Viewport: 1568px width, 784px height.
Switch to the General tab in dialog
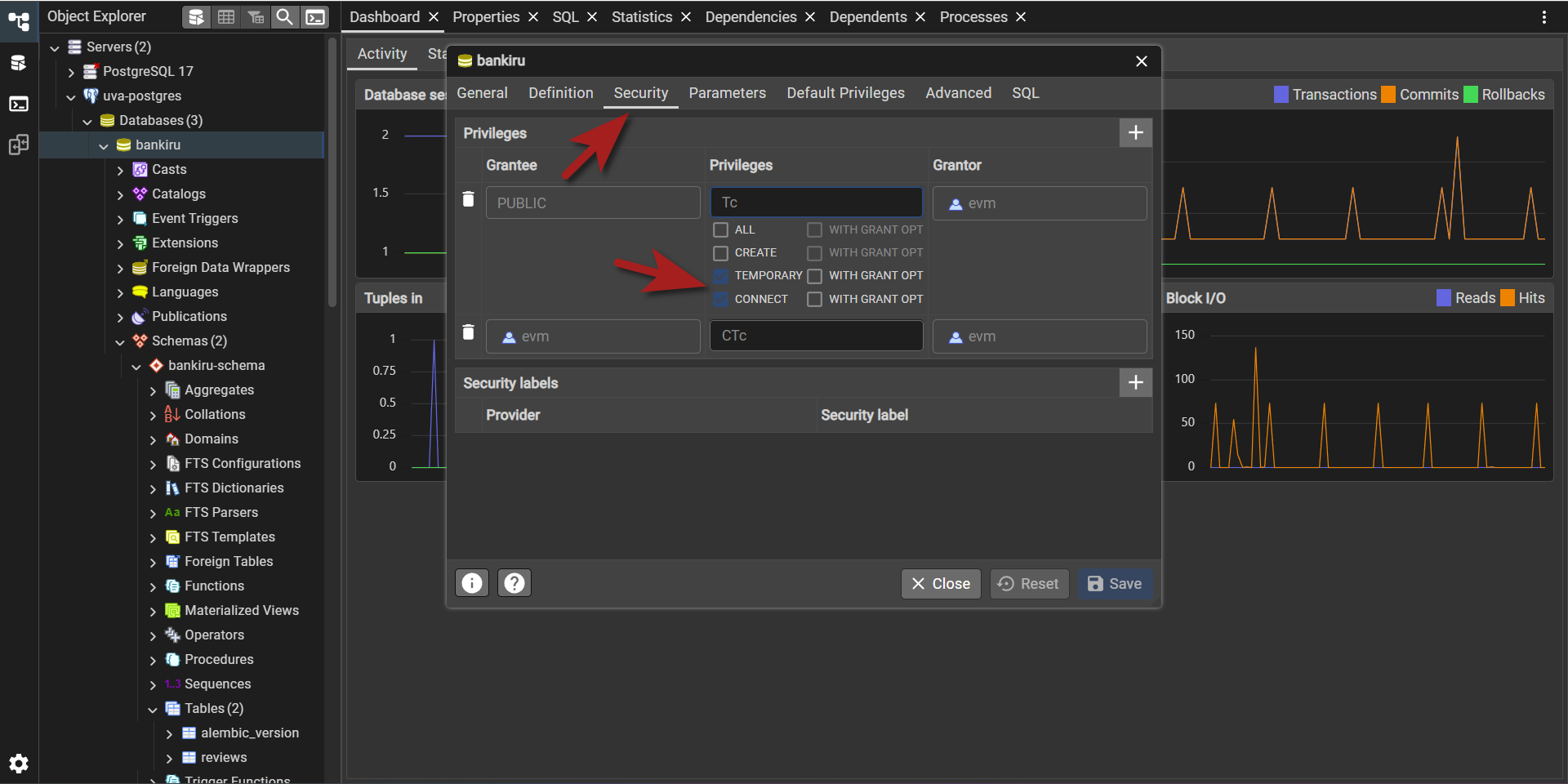[482, 93]
